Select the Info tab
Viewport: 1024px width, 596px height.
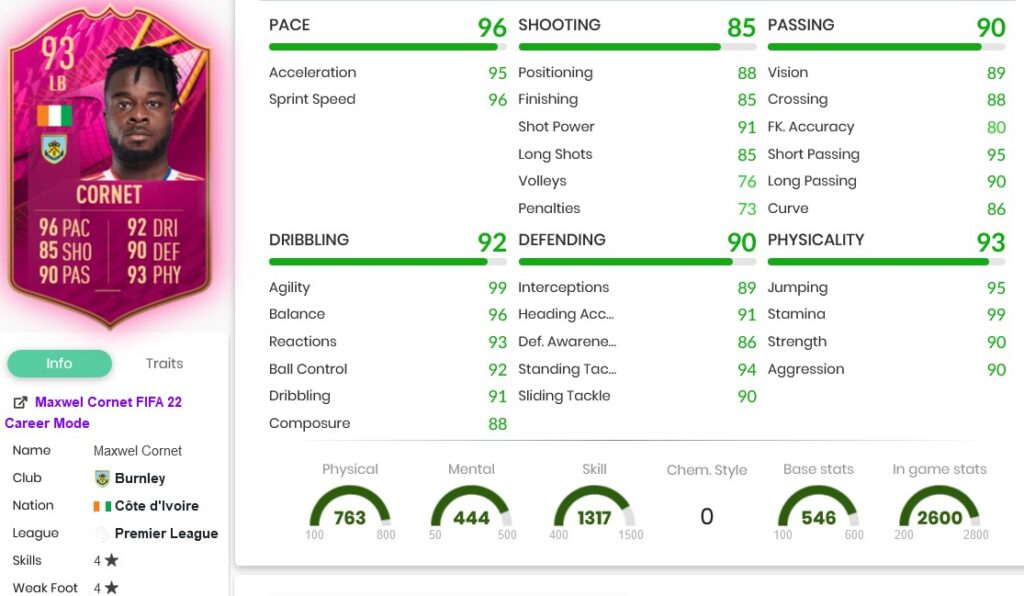coord(59,364)
